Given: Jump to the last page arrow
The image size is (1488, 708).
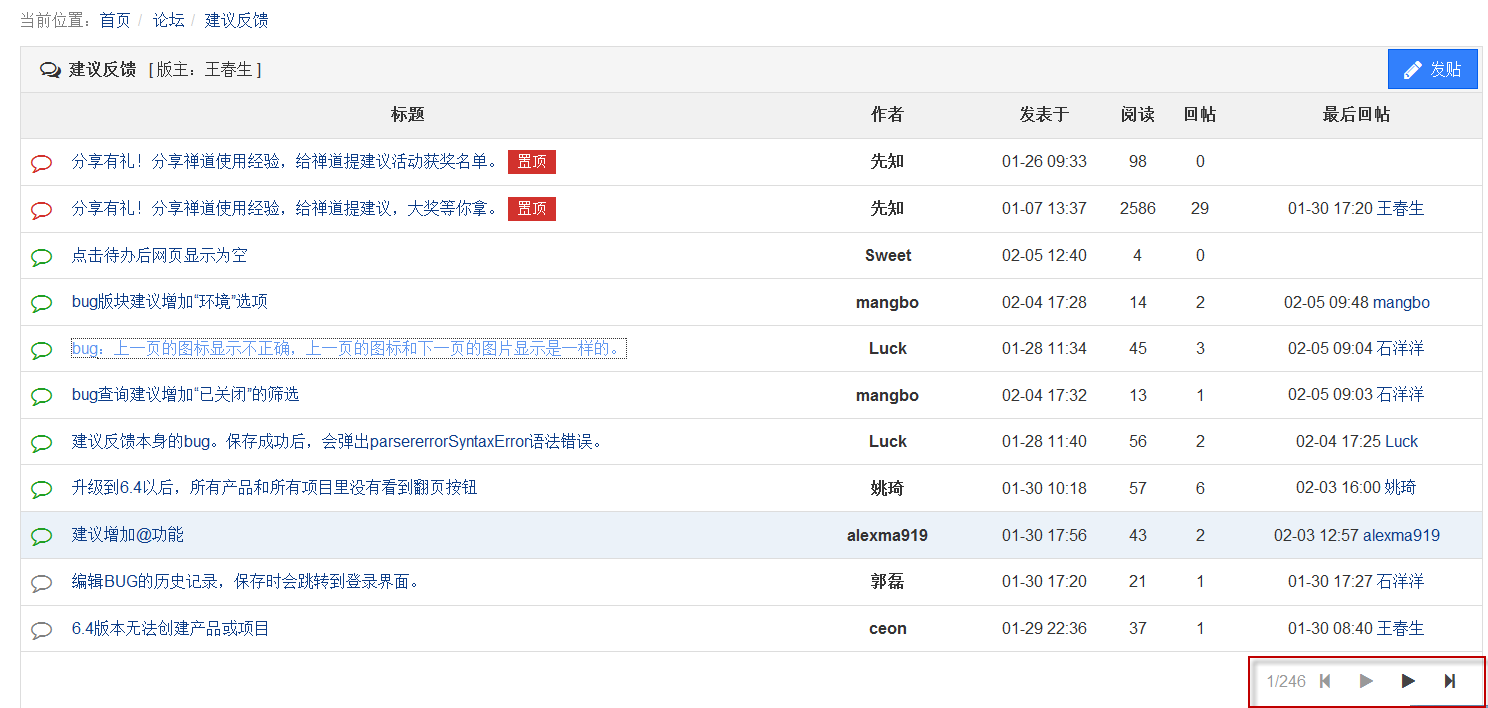Looking at the screenshot, I should (x=1449, y=681).
